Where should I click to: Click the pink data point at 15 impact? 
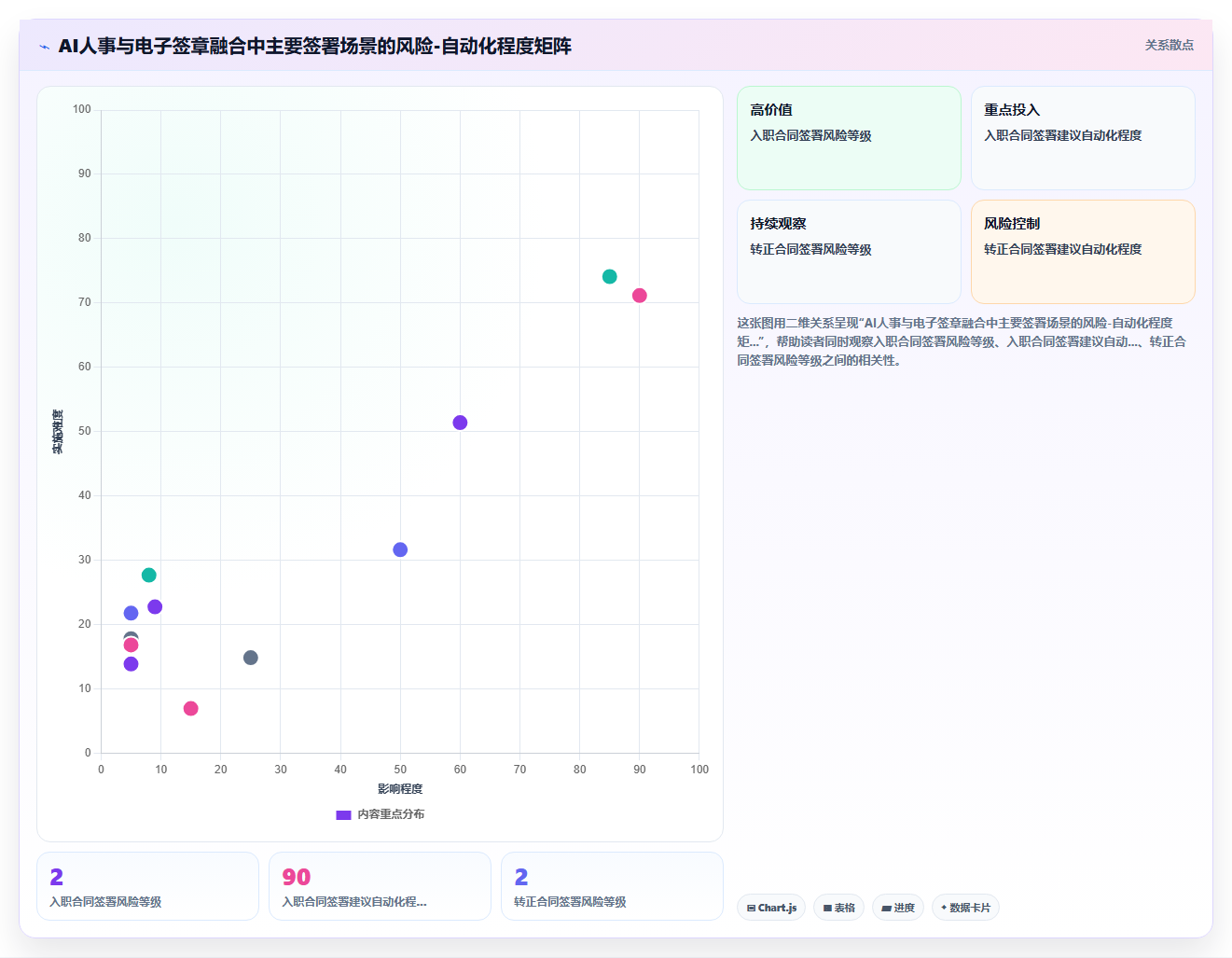pos(191,709)
